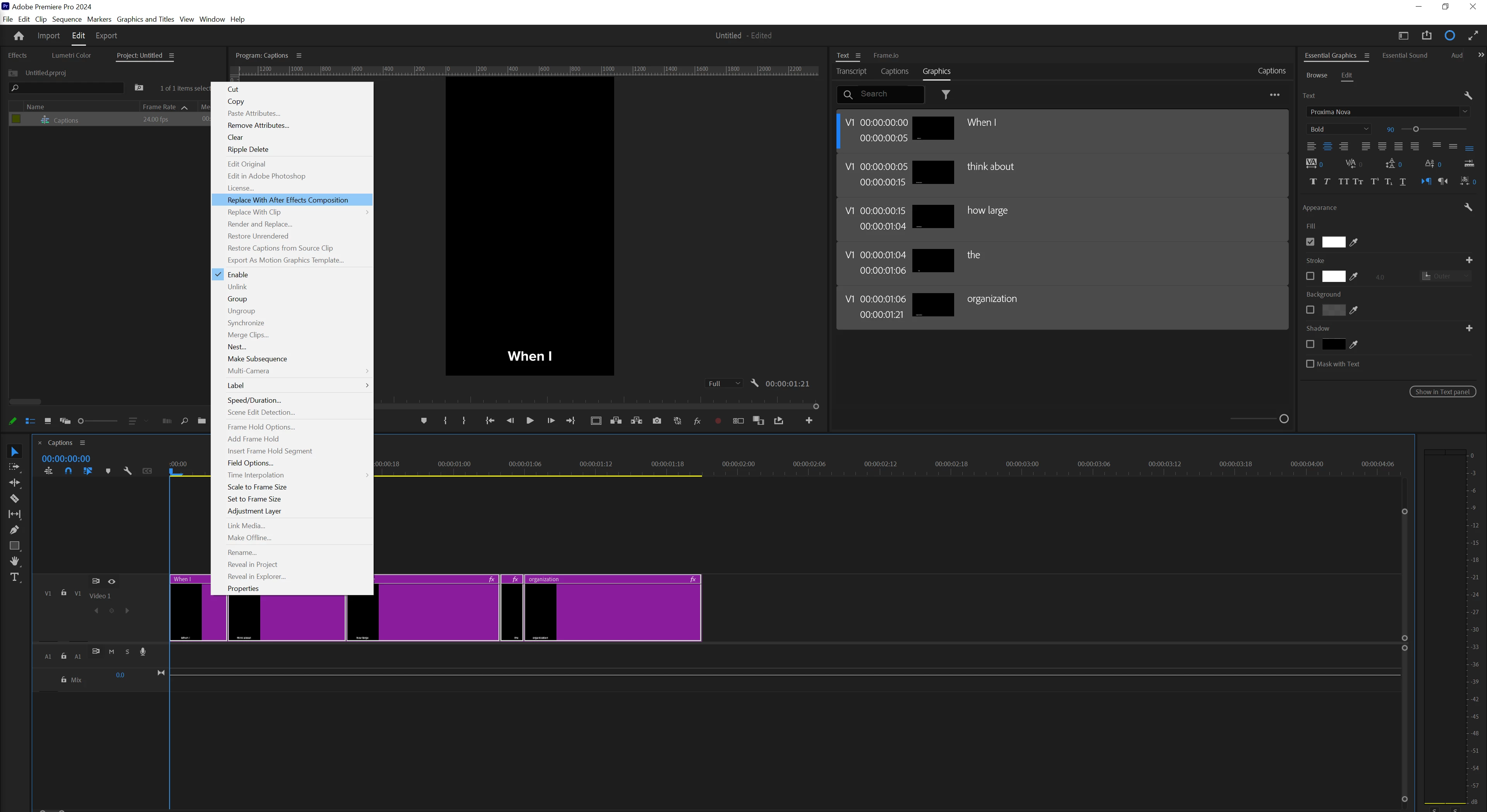1487x812 pixels.
Task: Enable Mask with Text checkbox
Action: point(1310,364)
